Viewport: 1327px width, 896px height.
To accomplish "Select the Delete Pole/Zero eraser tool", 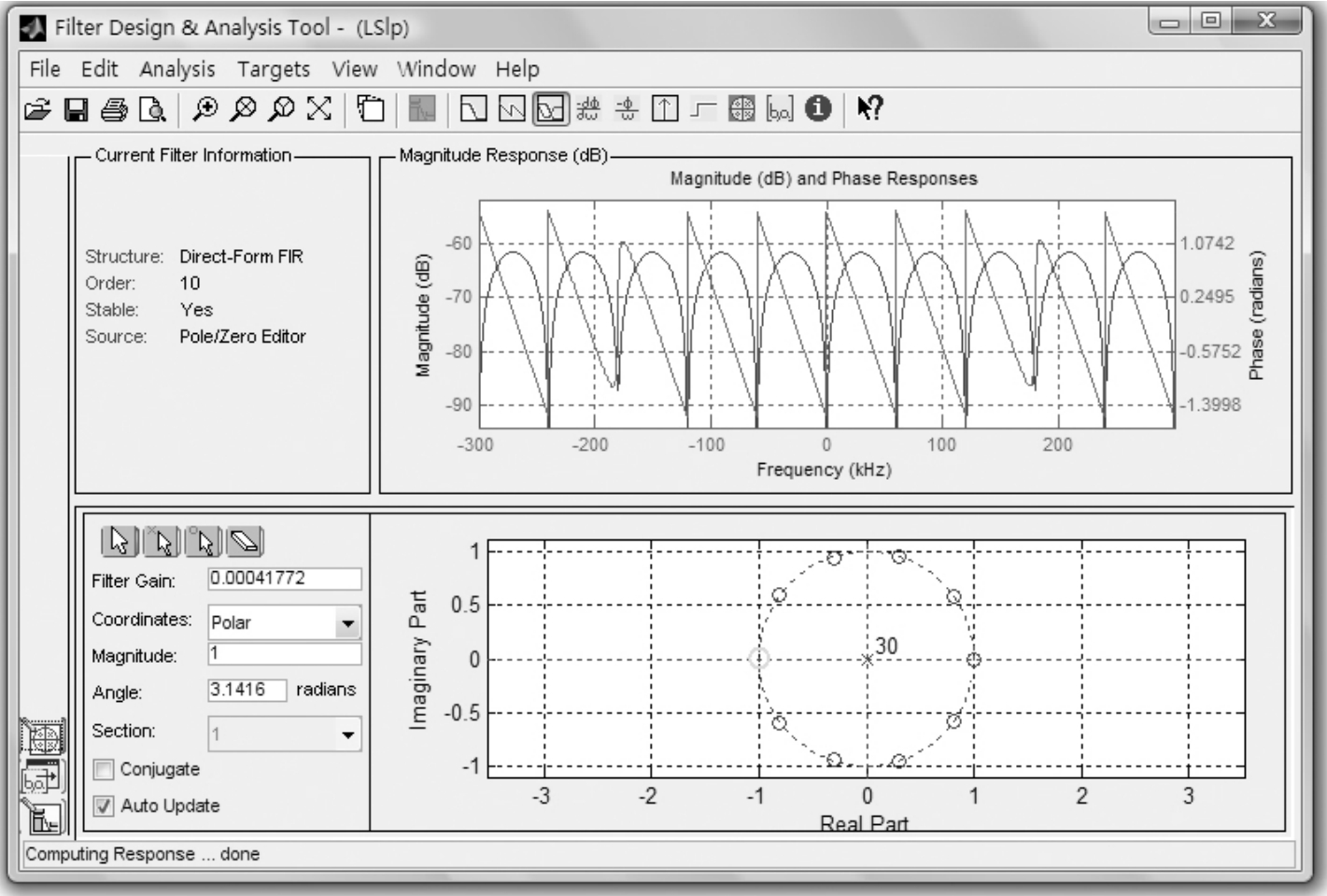I will click(x=245, y=541).
